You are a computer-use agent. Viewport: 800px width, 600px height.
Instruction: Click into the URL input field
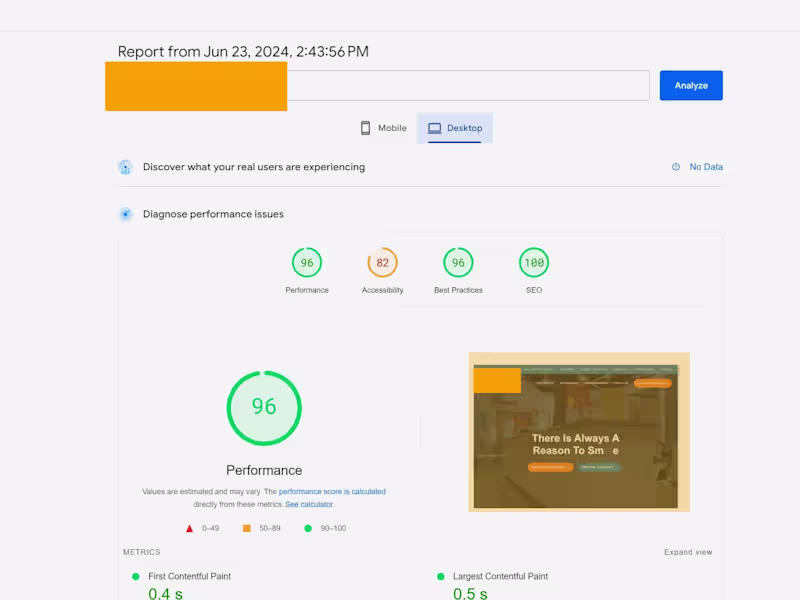click(x=378, y=85)
